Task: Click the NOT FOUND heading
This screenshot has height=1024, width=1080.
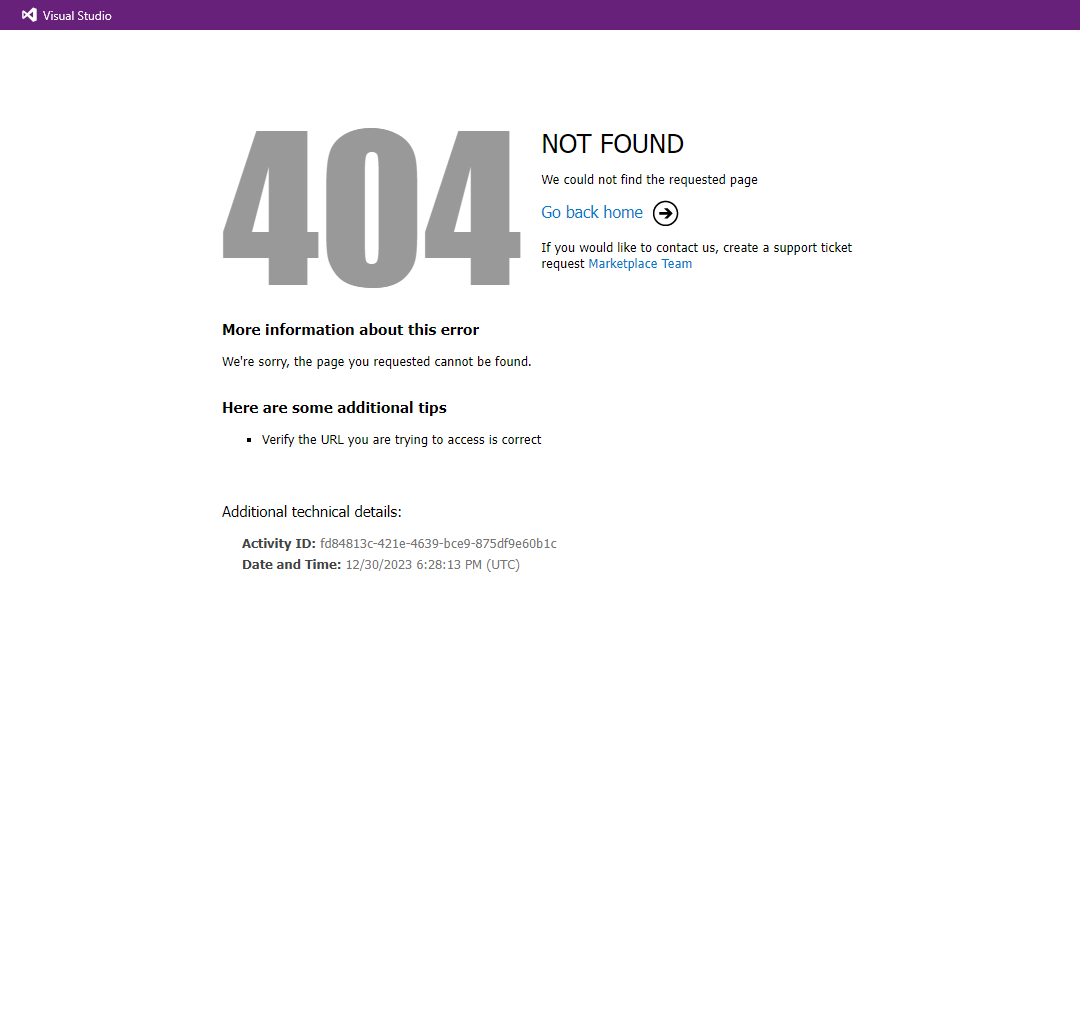Action: coord(612,144)
